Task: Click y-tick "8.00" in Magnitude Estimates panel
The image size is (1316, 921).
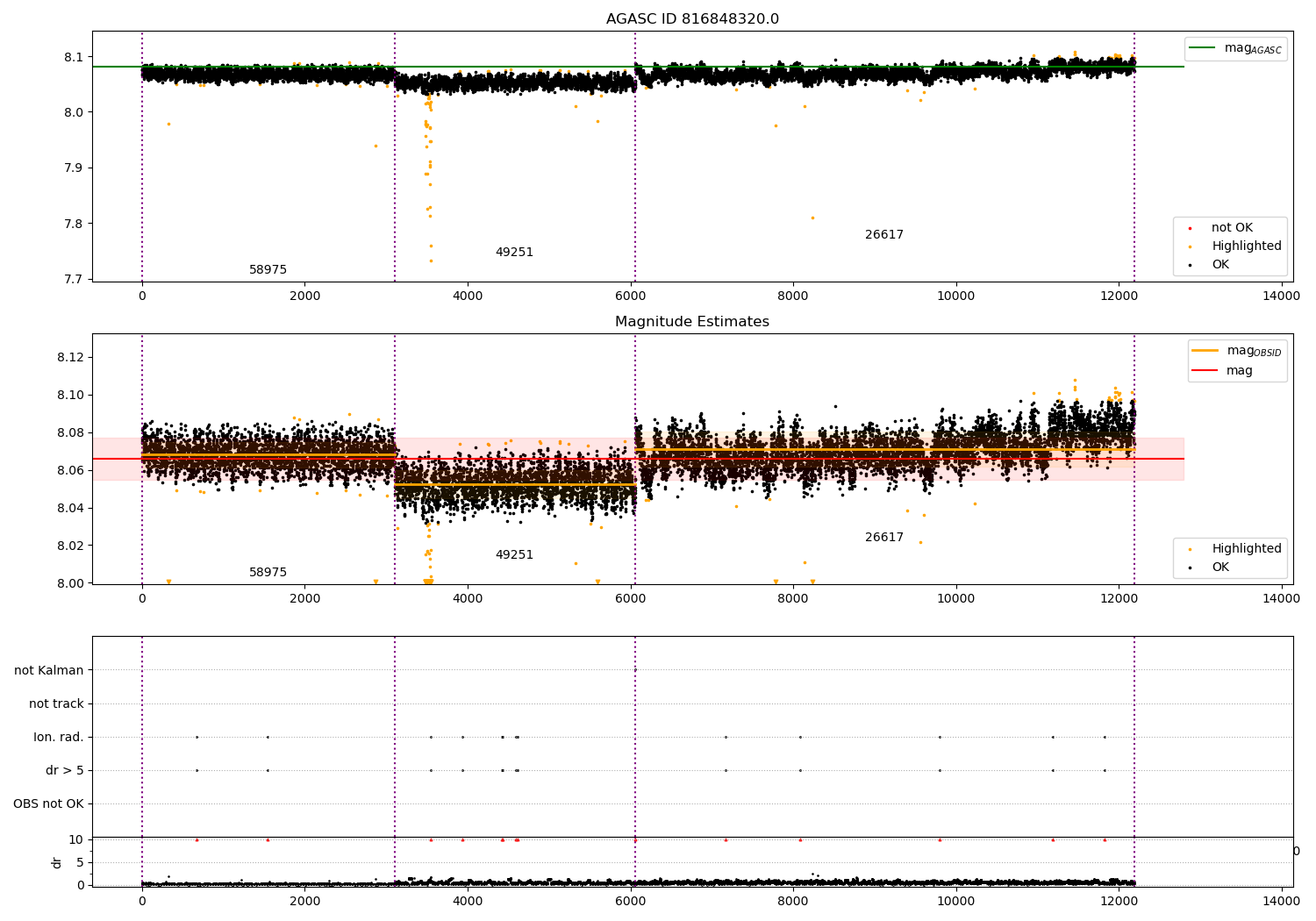Action: coord(70,584)
